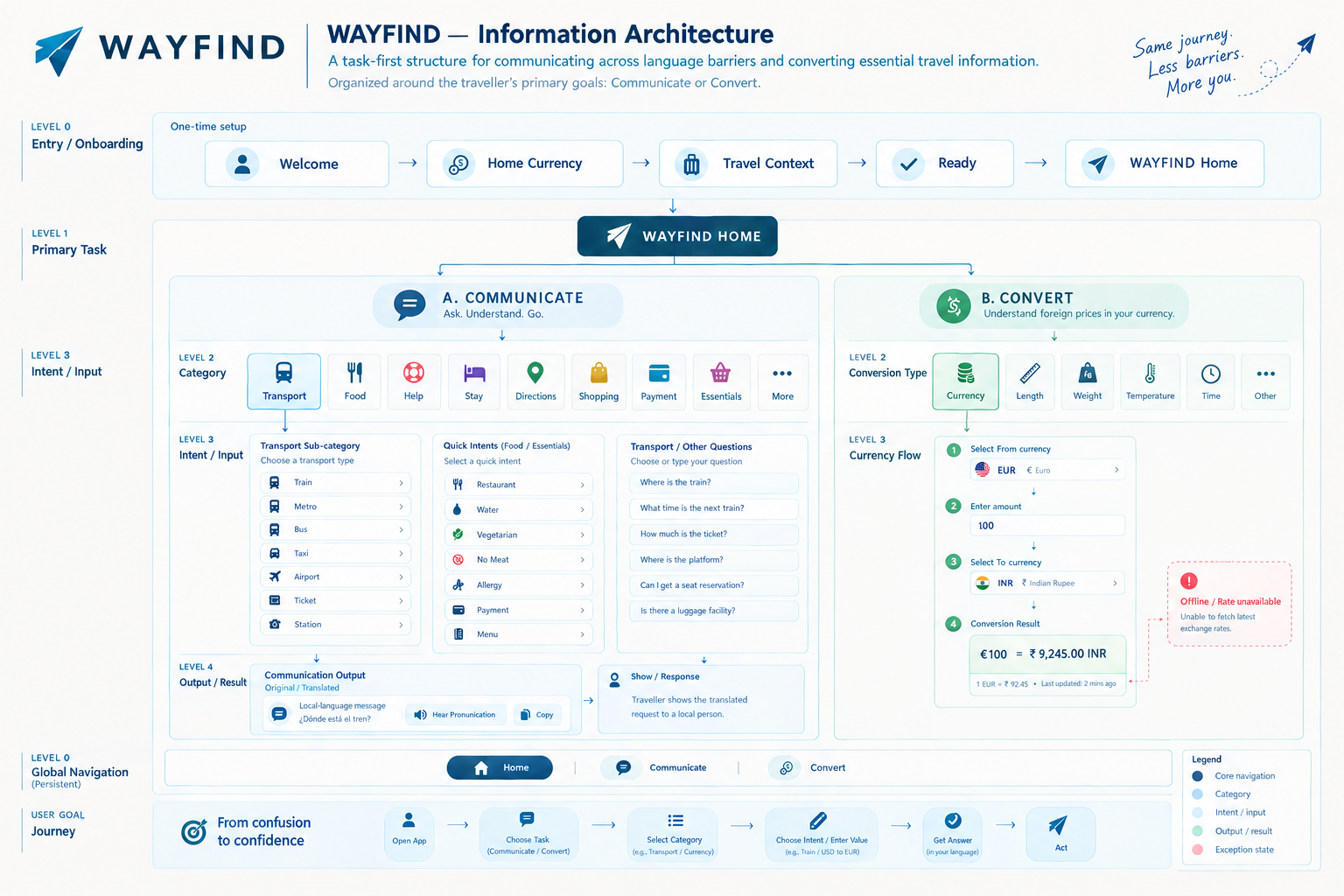This screenshot has width=1344, height=896.
Task: Select the Allergy quick intent row
Action: tap(519, 585)
